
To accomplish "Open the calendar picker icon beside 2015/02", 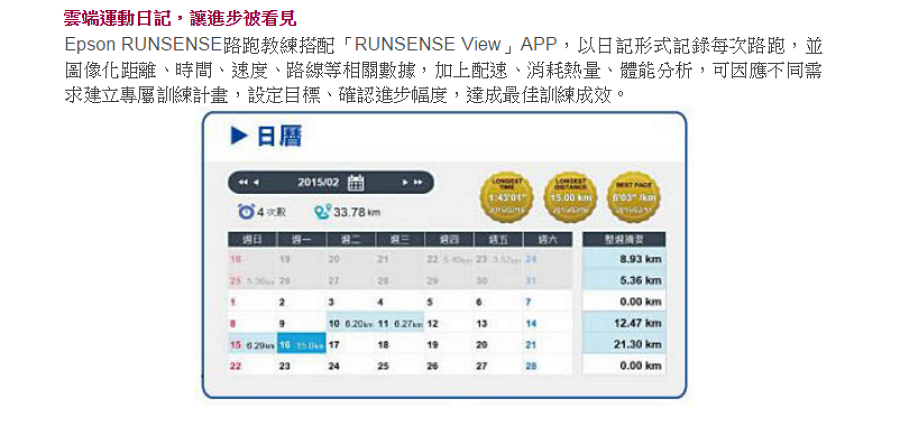I will (x=356, y=183).
